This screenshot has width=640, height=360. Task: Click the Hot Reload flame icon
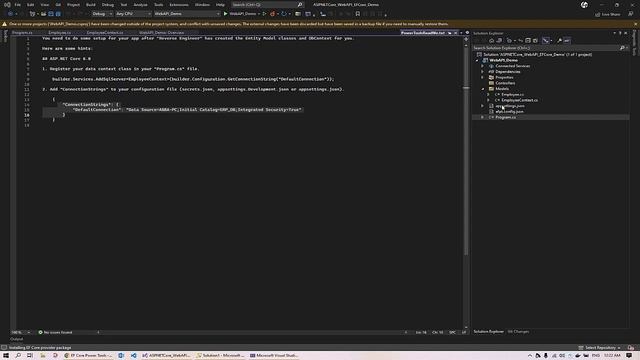pos(273,14)
